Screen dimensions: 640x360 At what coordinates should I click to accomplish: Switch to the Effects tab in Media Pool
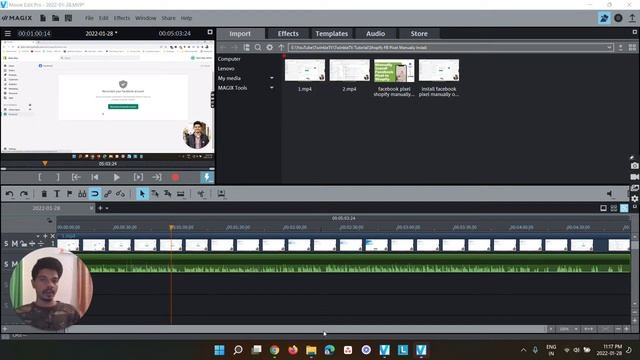[x=288, y=33]
